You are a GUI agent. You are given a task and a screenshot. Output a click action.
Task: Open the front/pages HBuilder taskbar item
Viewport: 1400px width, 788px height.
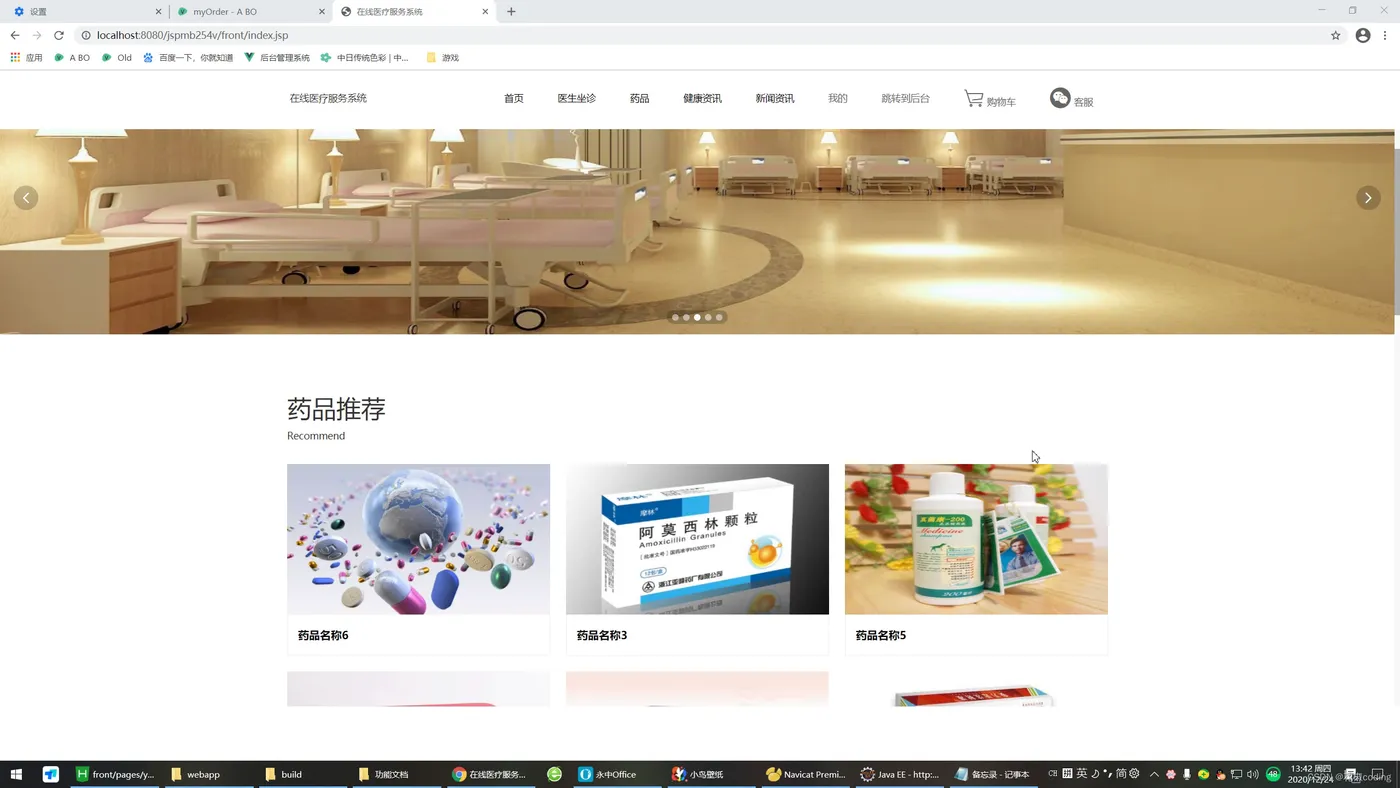tap(115, 774)
